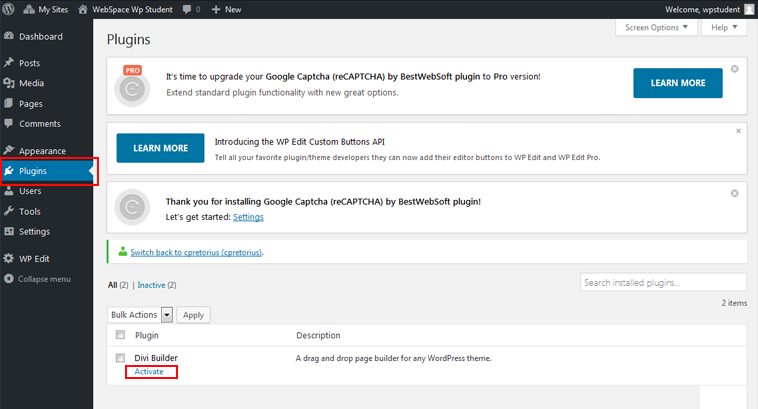Viewport: 758px width, 409px height.
Task: Click the Divi Builder plugin name
Action: (x=156, y=358)
